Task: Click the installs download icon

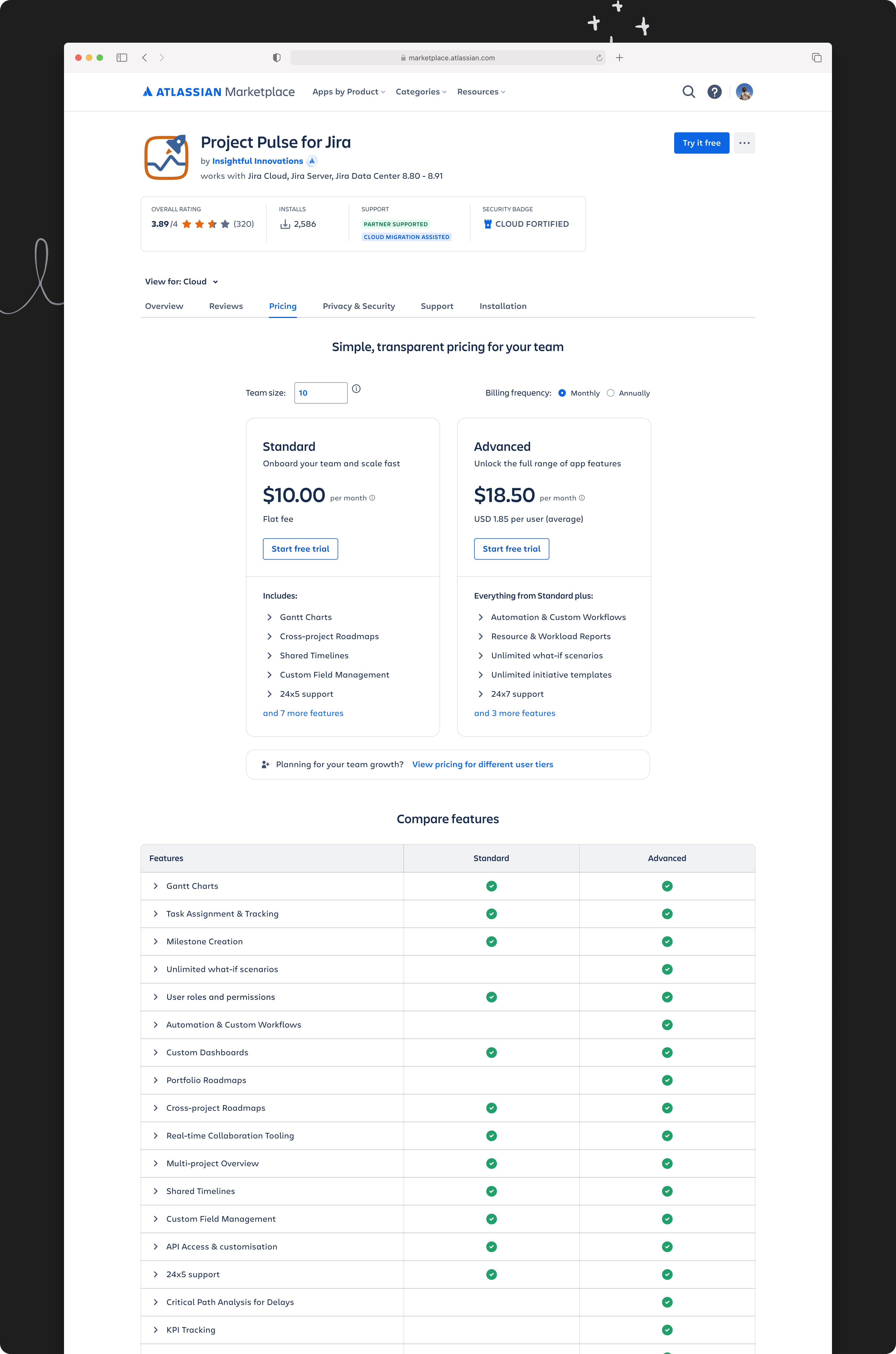Action: (x=285, y=224)
